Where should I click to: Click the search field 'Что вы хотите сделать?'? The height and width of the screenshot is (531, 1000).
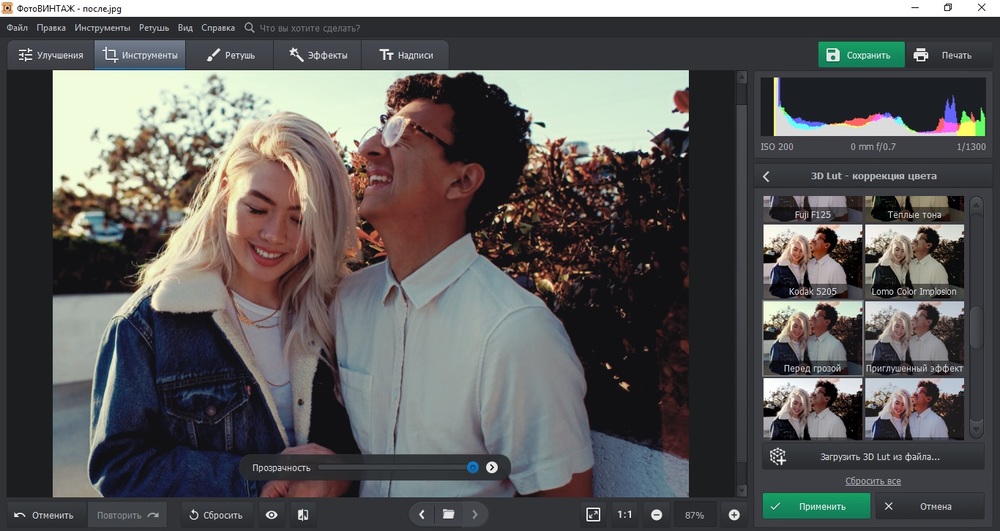(309, 28)
